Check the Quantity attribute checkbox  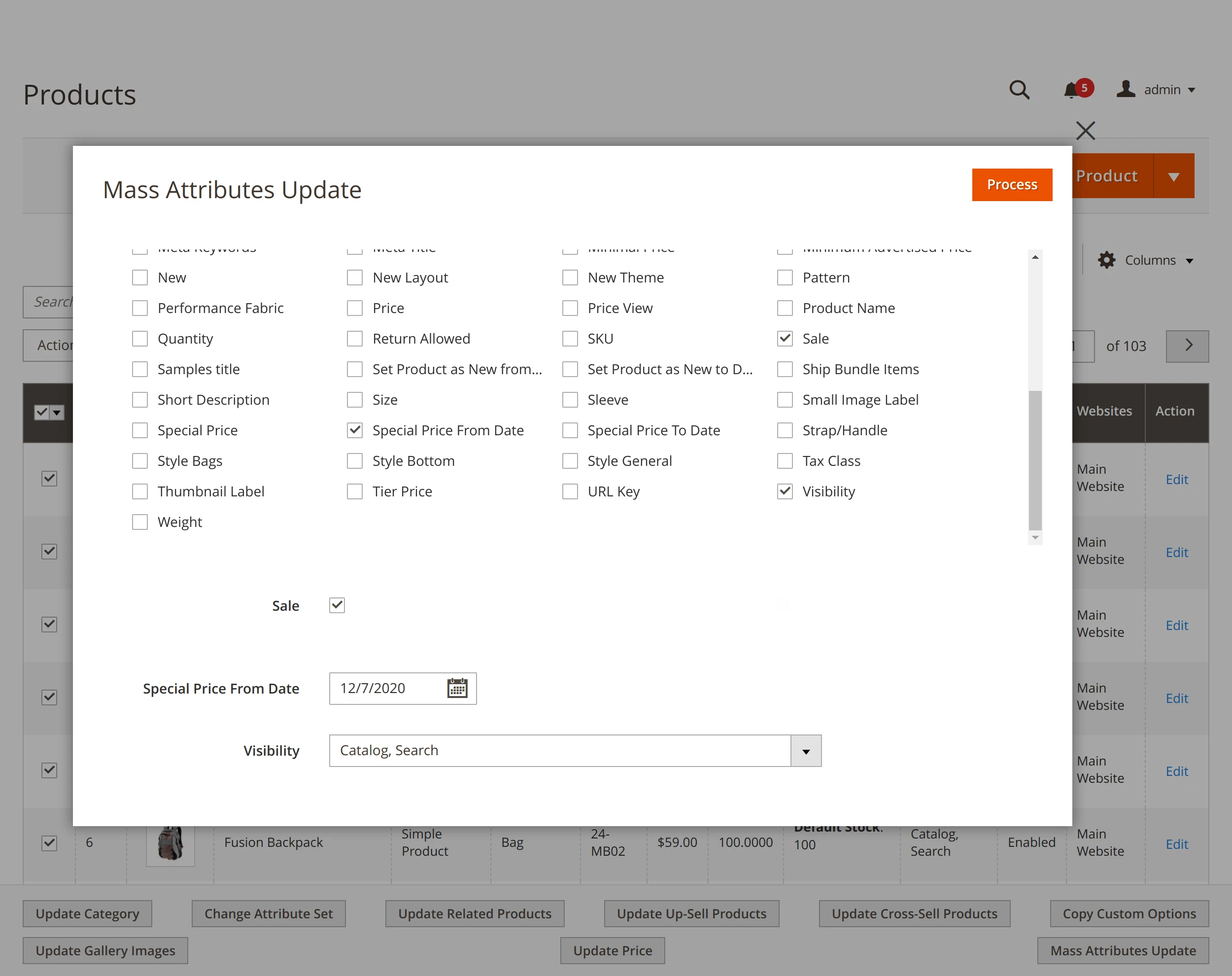pos(140,338)
